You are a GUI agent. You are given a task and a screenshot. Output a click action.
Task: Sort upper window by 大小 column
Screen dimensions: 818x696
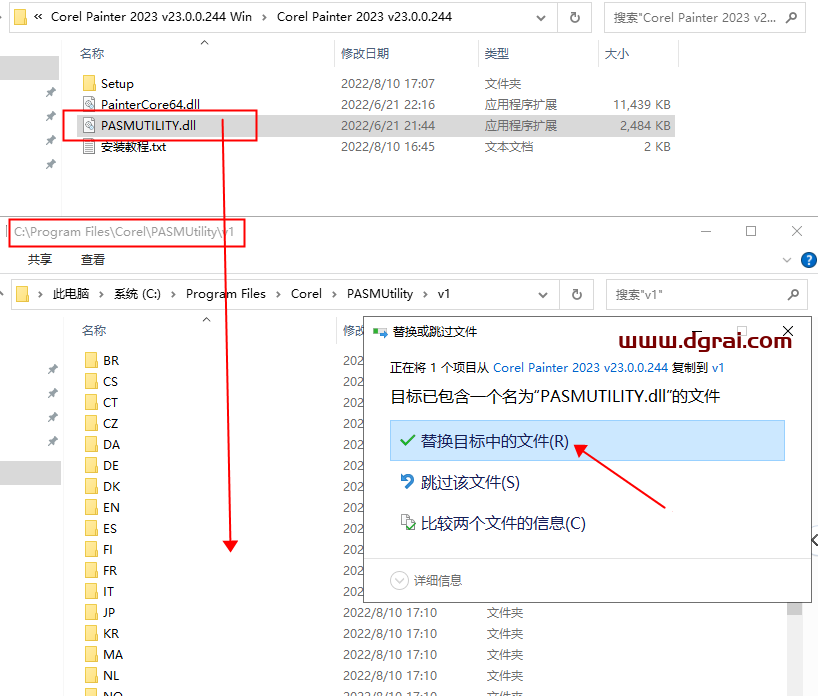pos(617,53)
